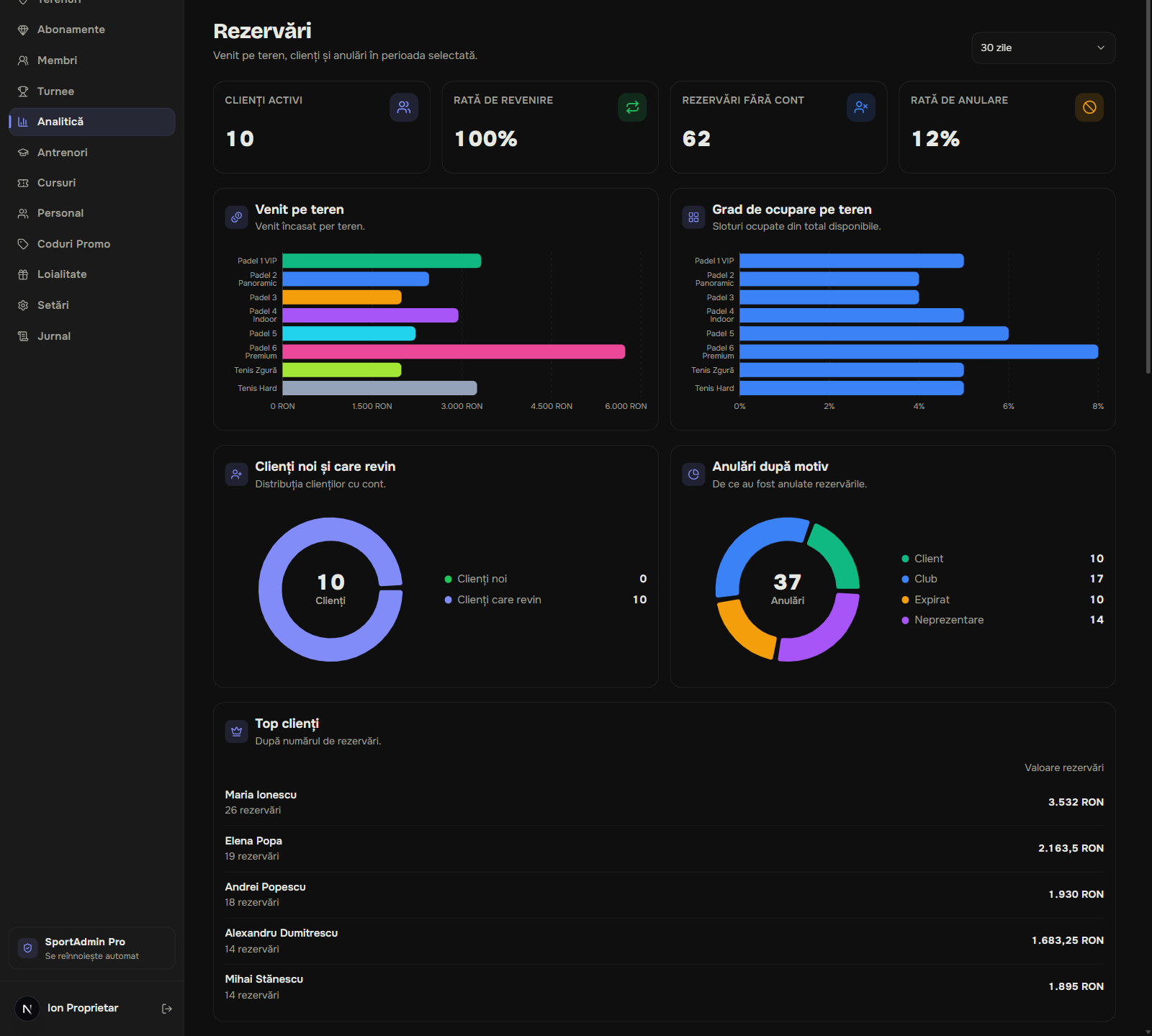Click the logout icon beside Ion Proprietar

[167, 1009]
